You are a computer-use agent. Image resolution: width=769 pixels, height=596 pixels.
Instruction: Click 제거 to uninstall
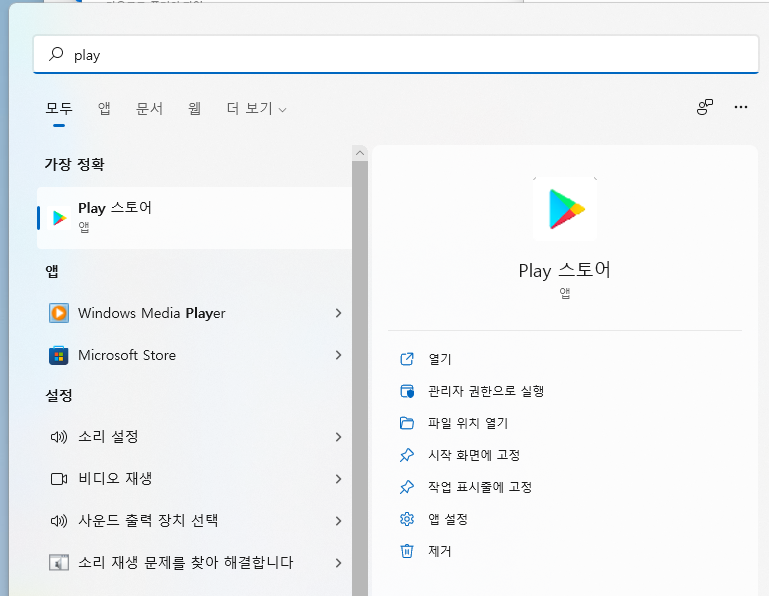tap(439, 551)
